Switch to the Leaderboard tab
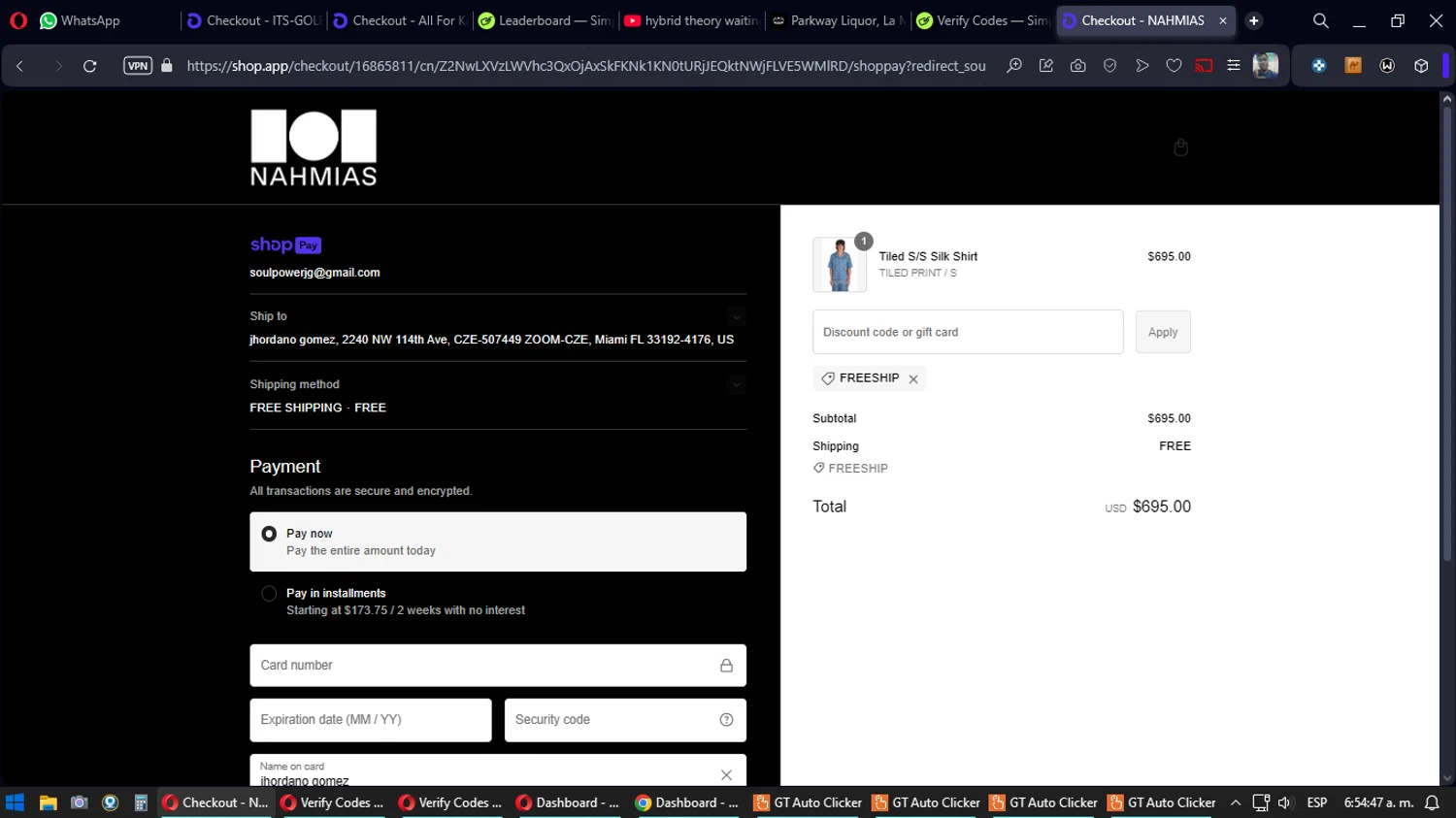The height and width of the screenshot is (818, 1456). [545, 20]
